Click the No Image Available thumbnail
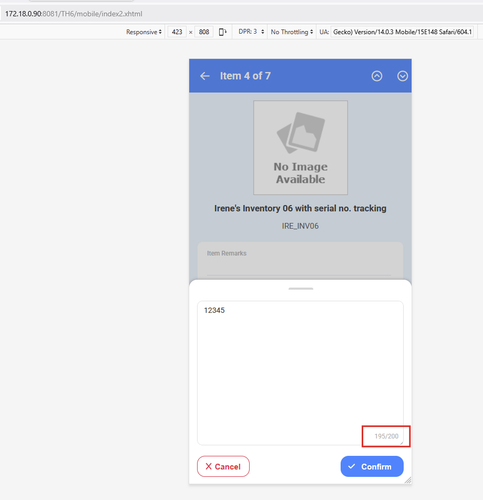The image size is (483, 500). point(300,147)
